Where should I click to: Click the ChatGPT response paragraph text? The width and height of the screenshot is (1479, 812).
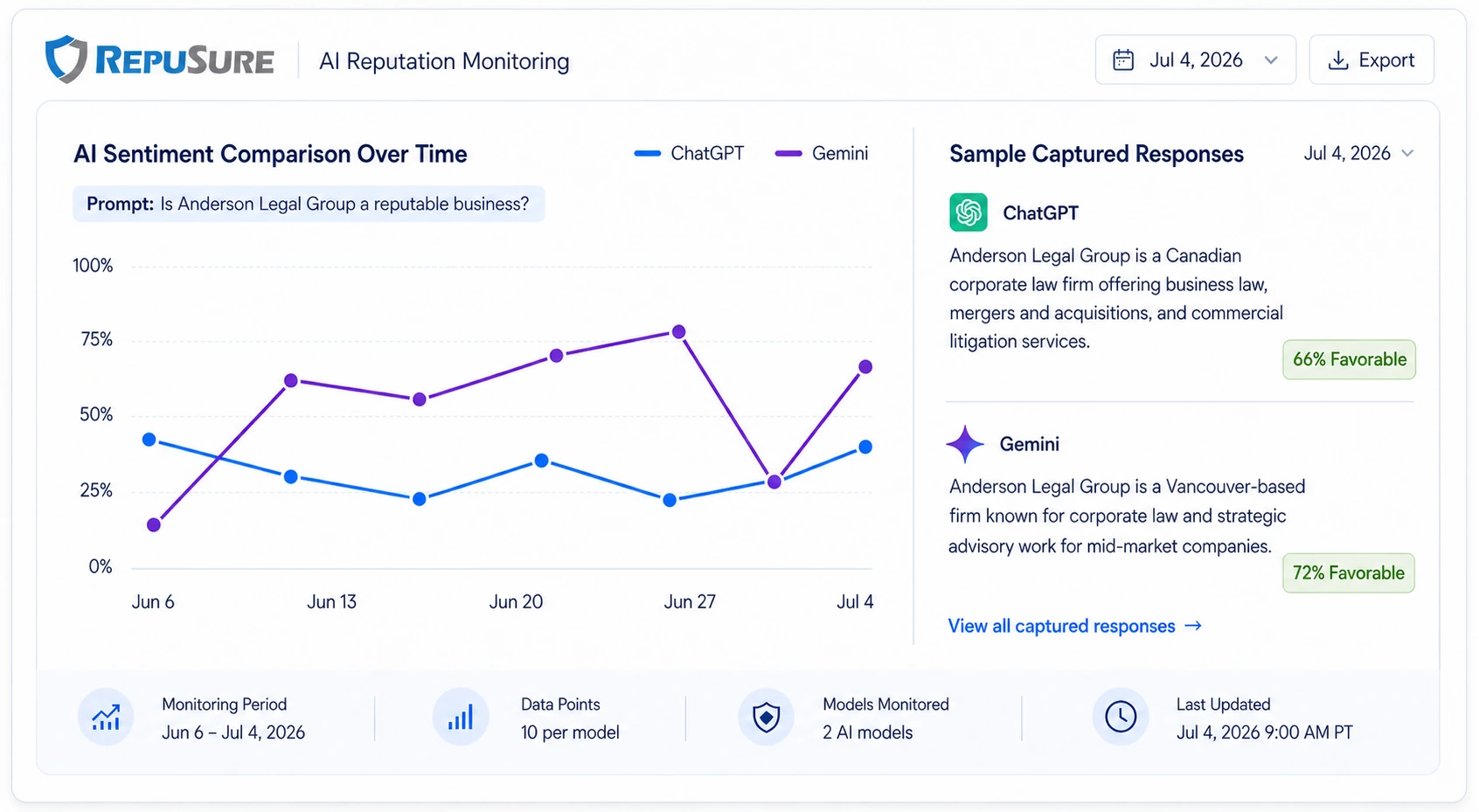click(1116, 299)
